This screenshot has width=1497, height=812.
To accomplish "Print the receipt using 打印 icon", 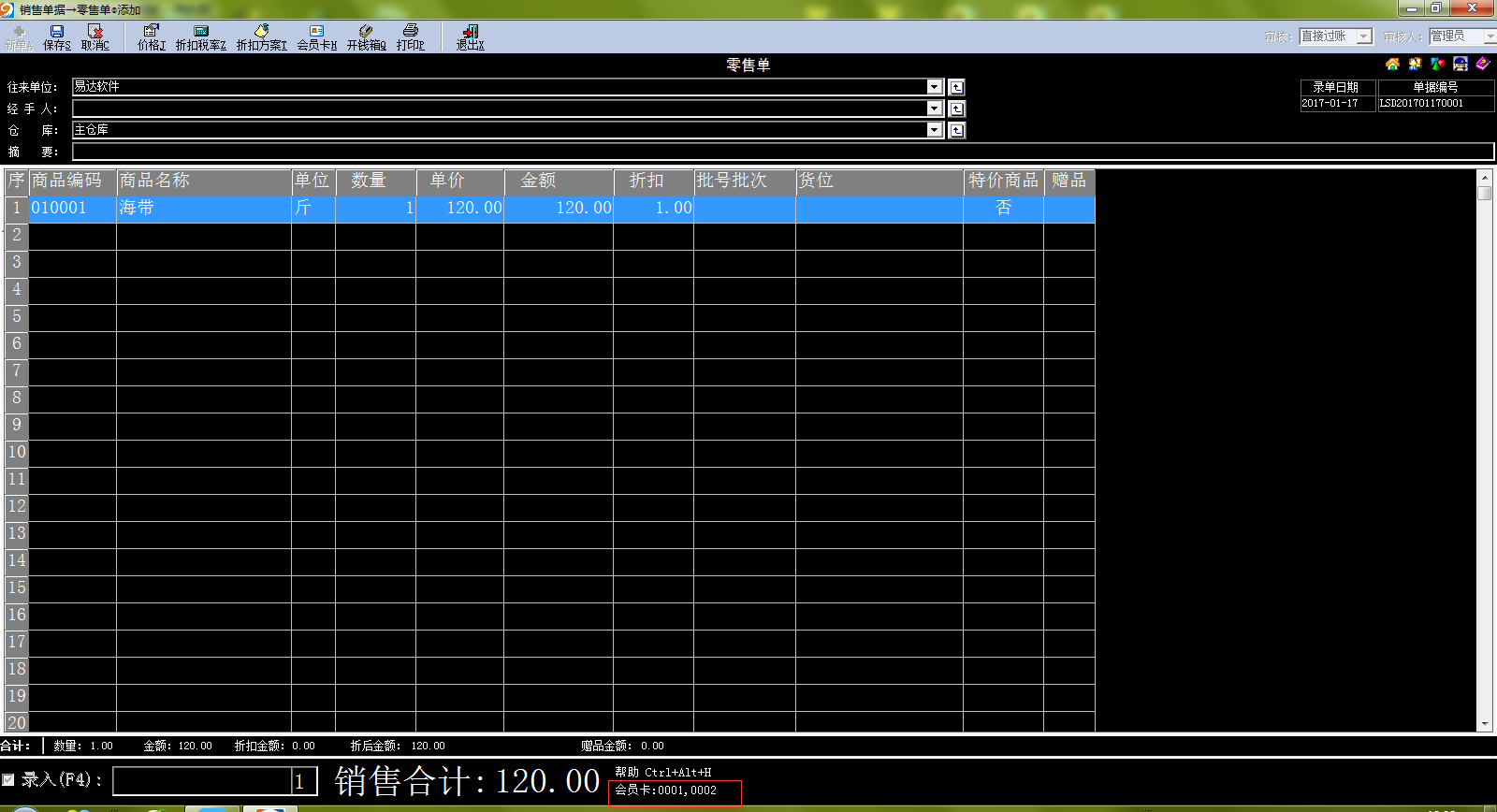I will tap(410, 36).
